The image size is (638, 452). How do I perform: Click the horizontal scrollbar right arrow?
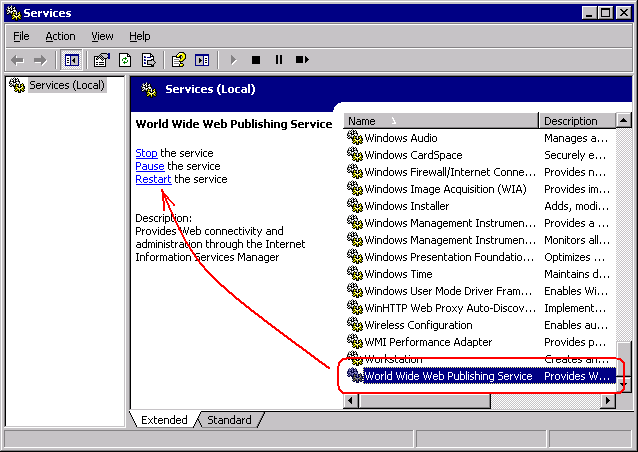608,401
